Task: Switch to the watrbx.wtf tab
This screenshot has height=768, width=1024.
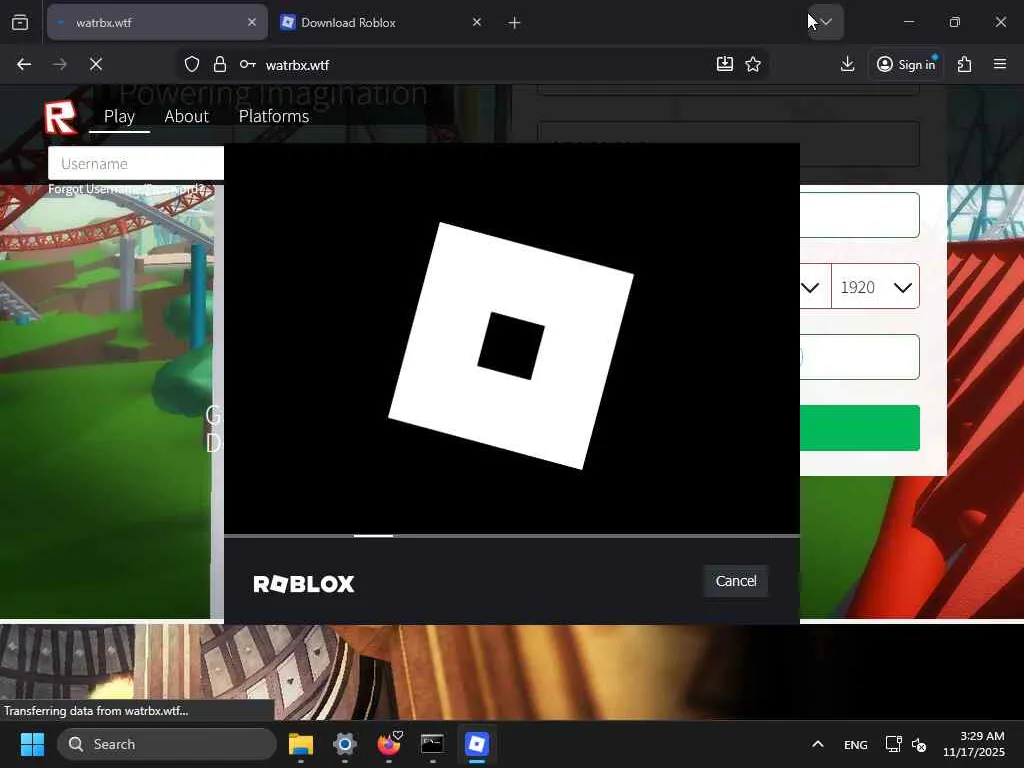Action: (157, 22)
